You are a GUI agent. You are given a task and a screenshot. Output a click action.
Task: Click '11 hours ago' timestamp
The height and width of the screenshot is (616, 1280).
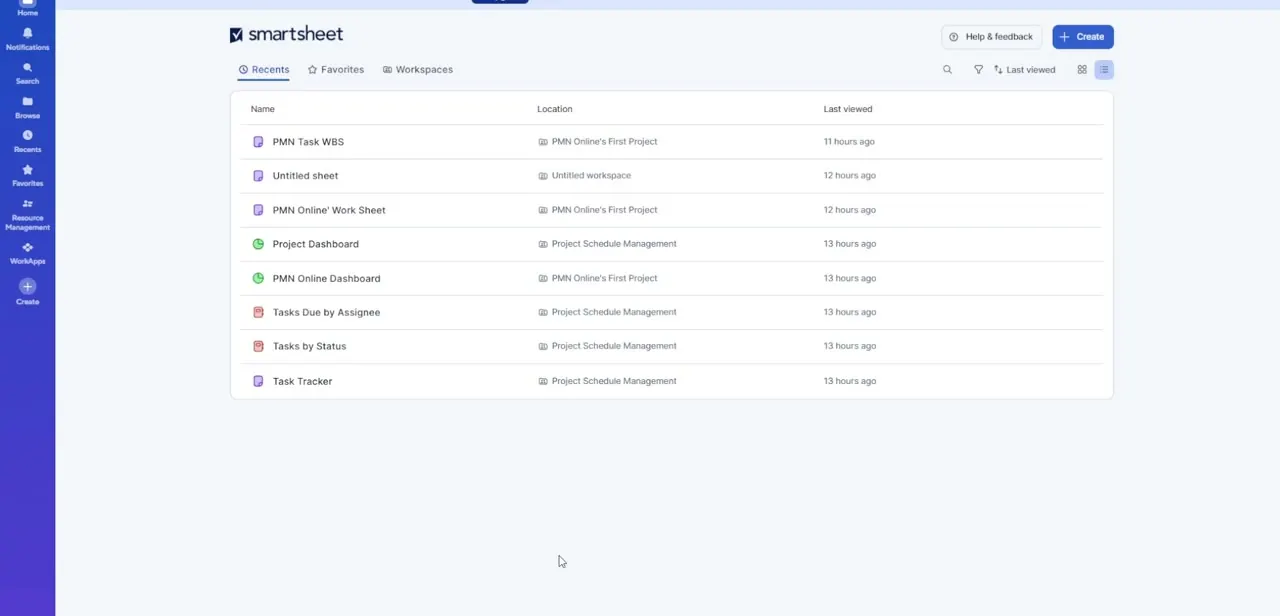tap(849, 142)
